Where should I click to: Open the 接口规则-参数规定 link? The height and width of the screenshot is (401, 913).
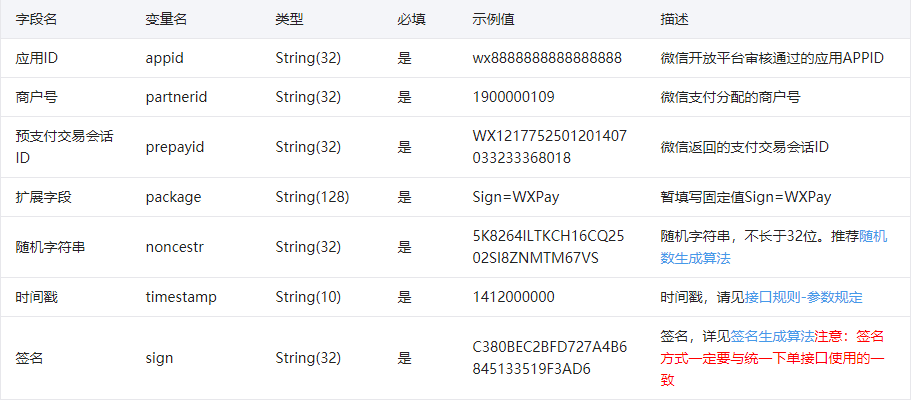pyautogui.click(x=804, y=297)
